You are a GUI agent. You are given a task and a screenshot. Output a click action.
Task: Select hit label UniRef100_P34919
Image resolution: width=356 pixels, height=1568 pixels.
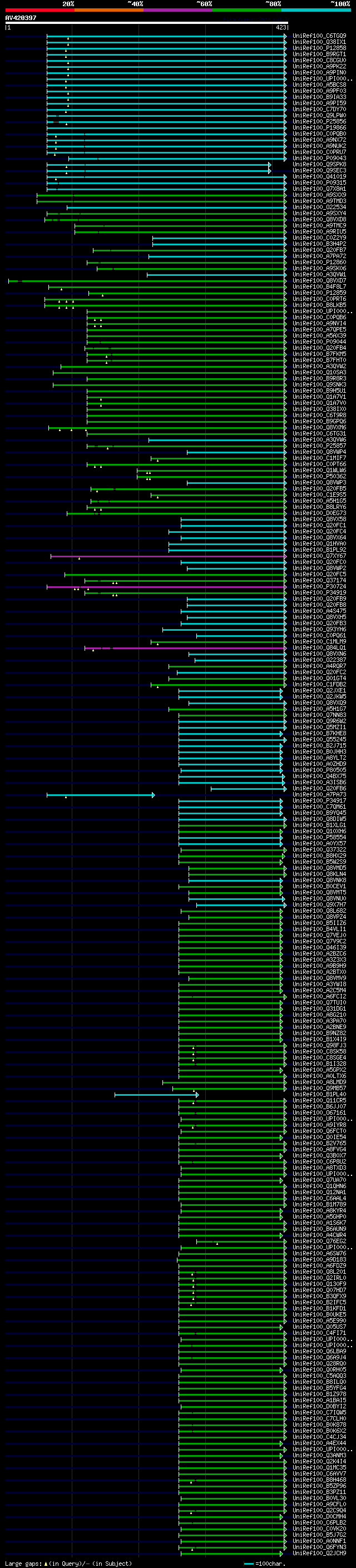click(x=319, y=593)
